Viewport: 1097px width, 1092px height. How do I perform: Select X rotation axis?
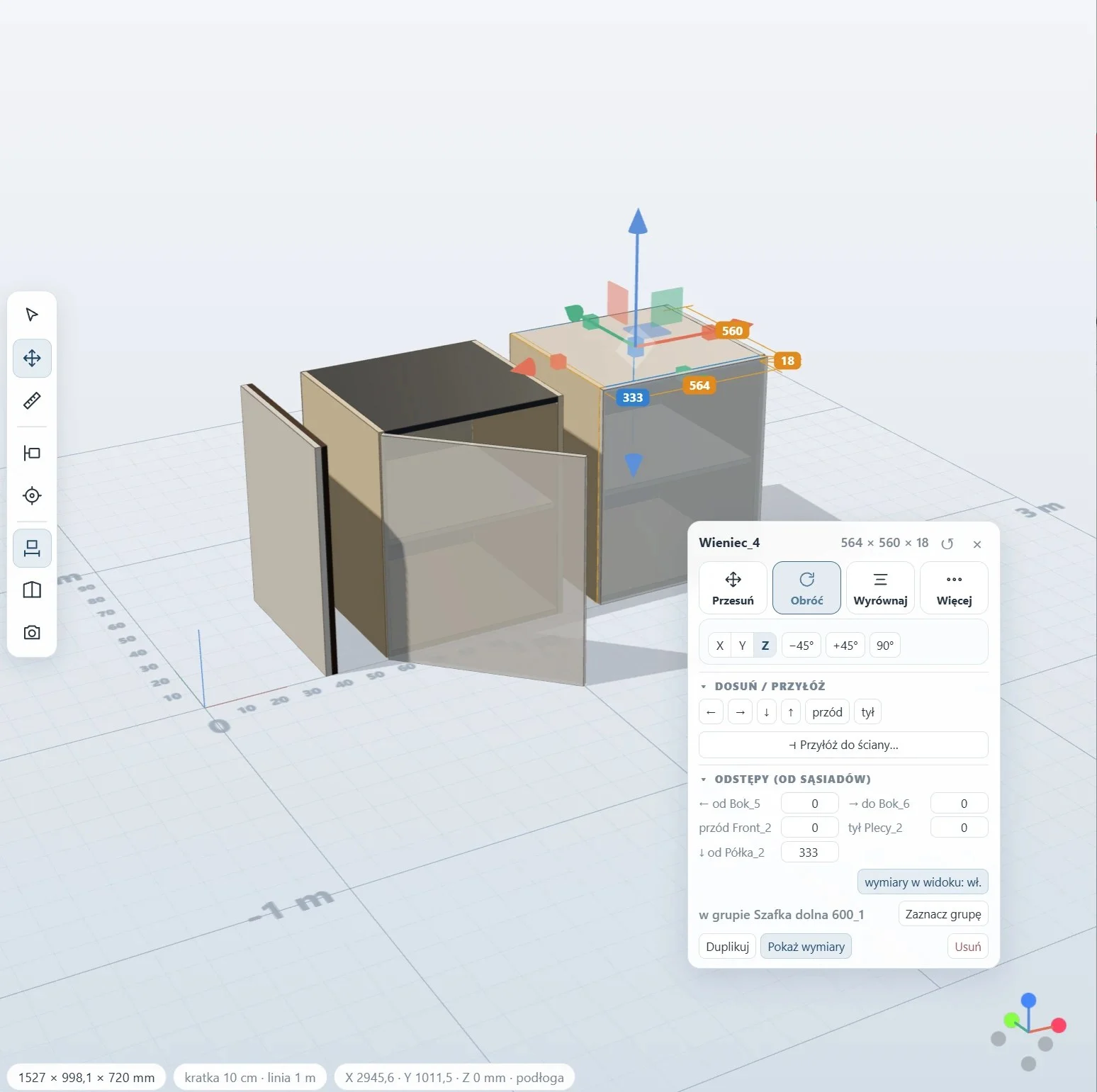(720, 646)
